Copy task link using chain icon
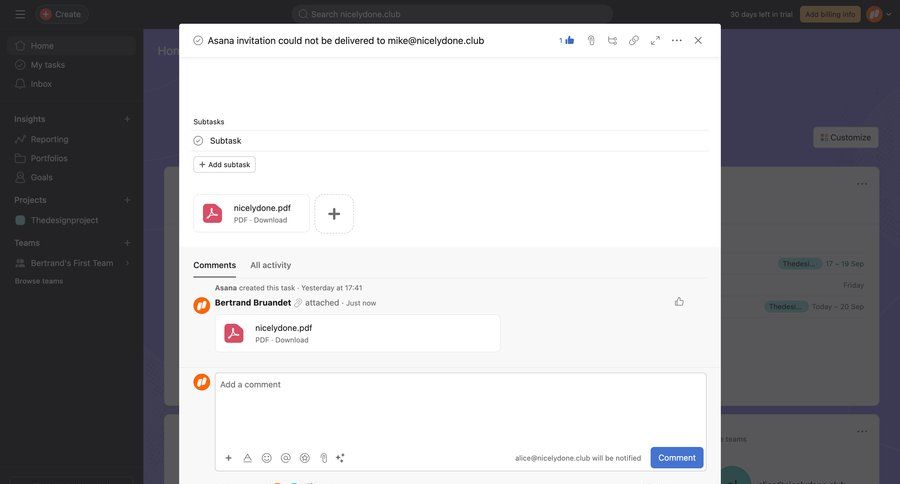900x484 pixels. click(634, 40)
